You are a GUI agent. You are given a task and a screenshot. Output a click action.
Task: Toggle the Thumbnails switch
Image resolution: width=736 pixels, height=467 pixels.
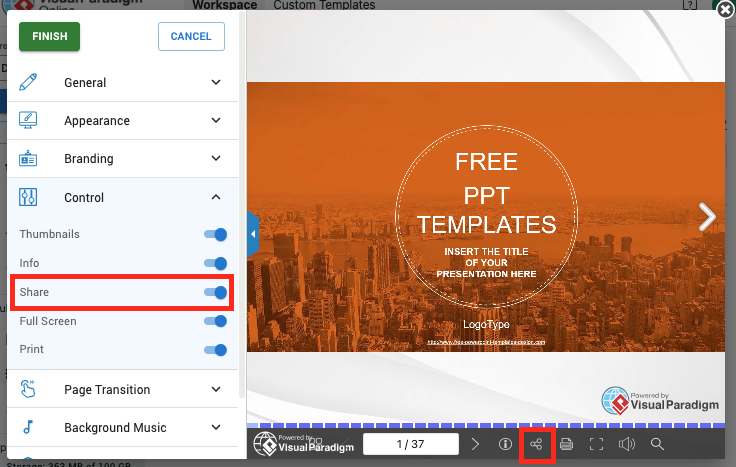click(215, 234)
